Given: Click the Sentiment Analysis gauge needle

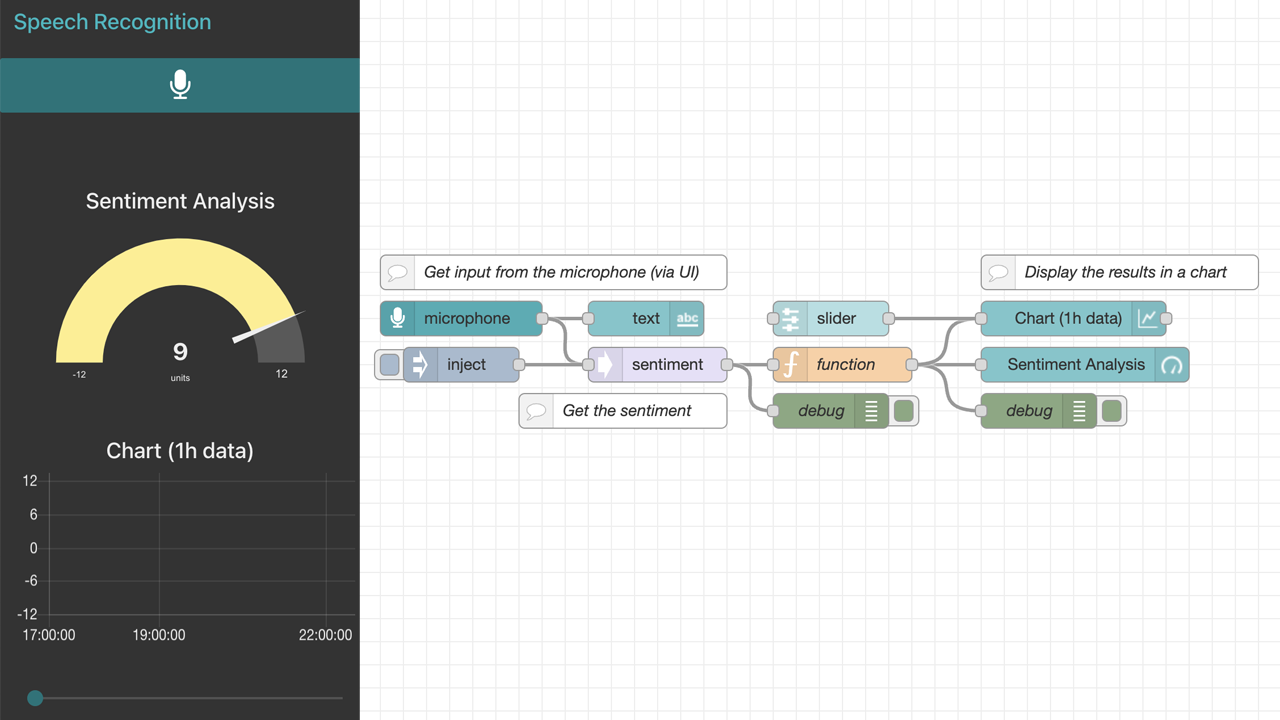Looking at the screenshot, I should pyautogui.click(x=268, y=327).
